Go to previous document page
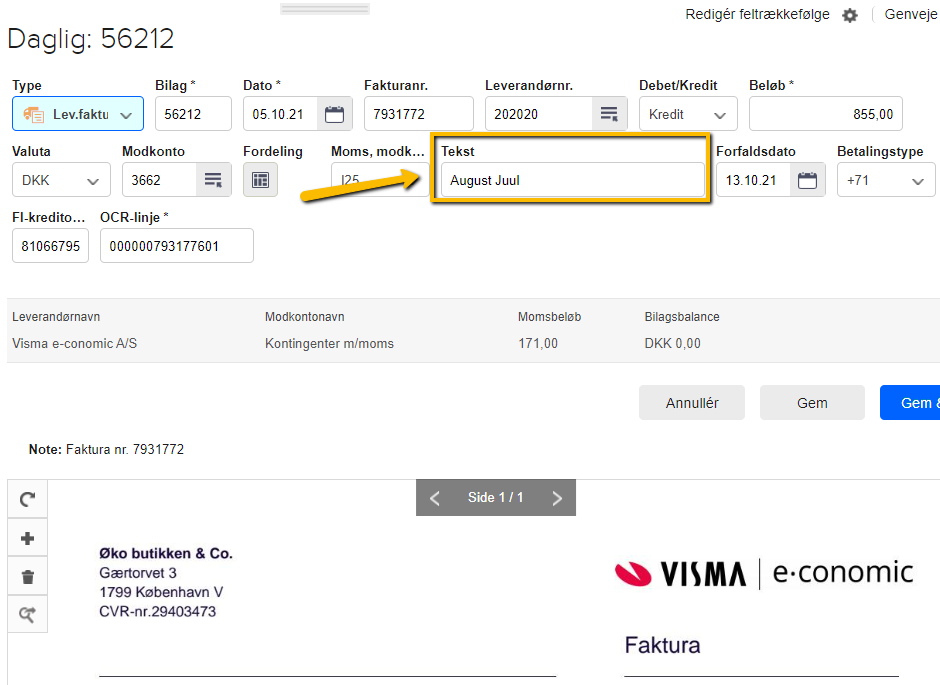940x685 pixels. tap(434, 498)
